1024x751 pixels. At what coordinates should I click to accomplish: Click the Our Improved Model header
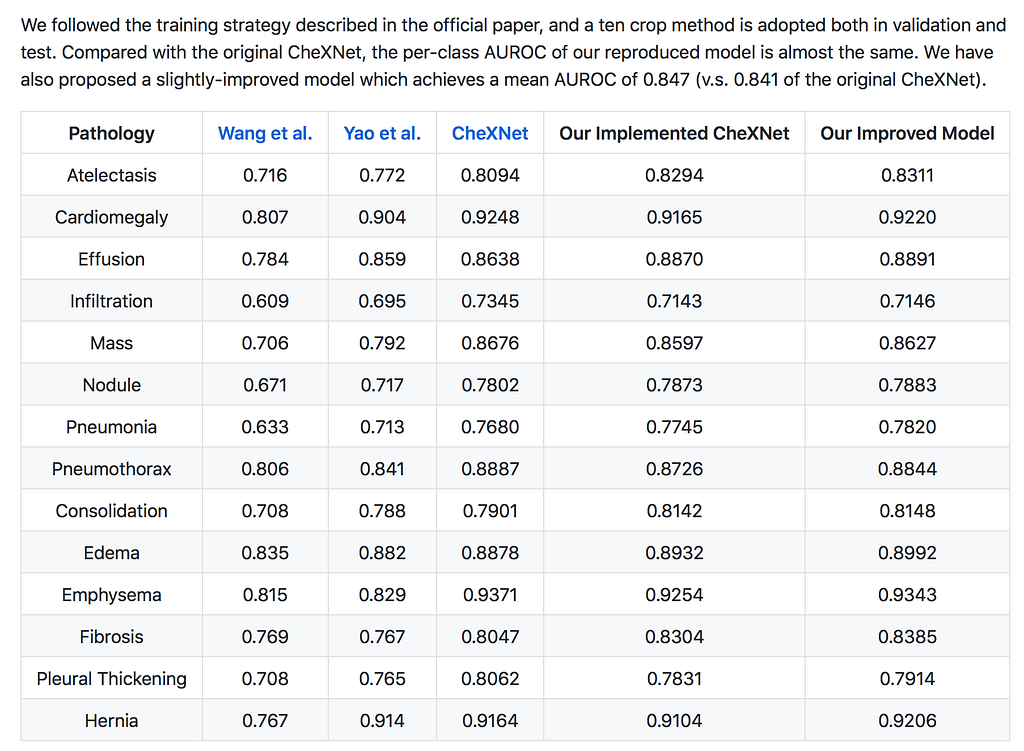907,133
